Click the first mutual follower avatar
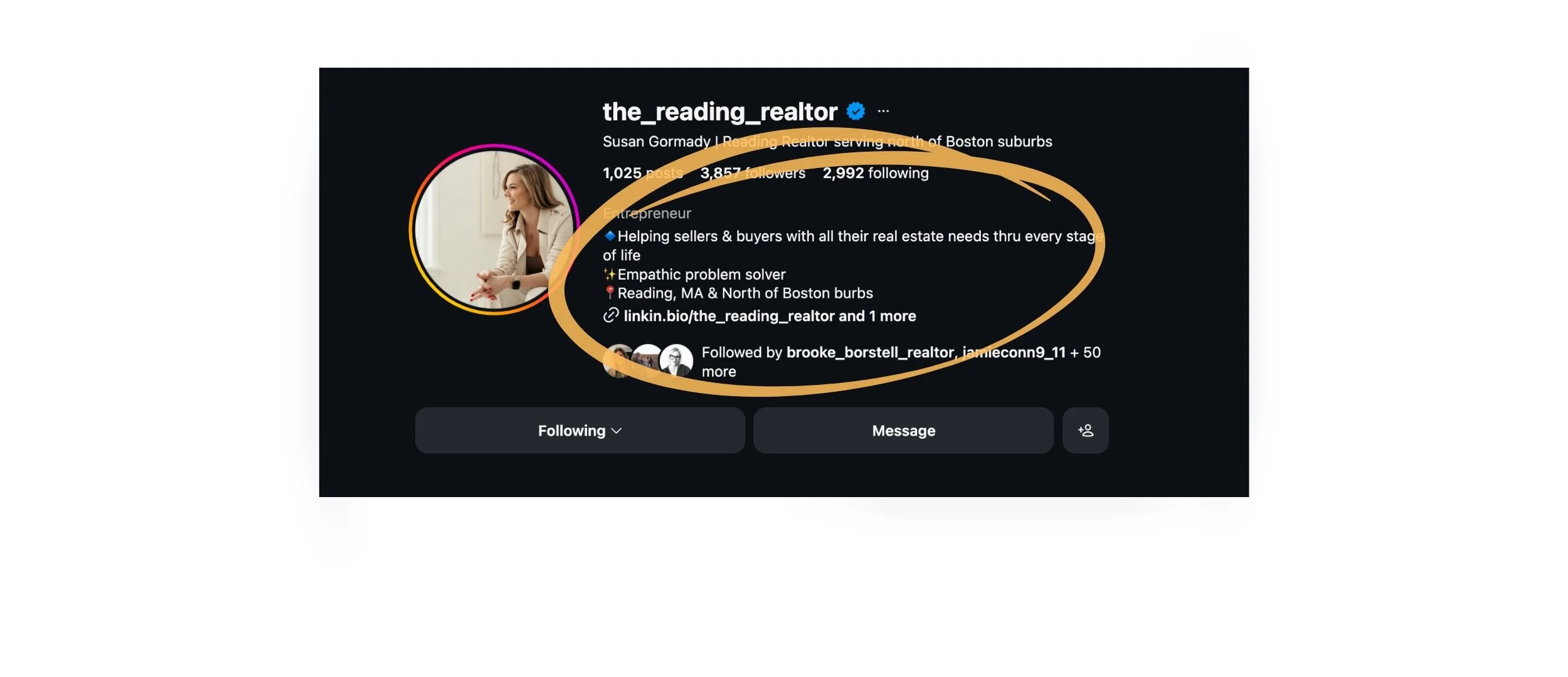Screen dimensions: 1568x677 (618, 361)
